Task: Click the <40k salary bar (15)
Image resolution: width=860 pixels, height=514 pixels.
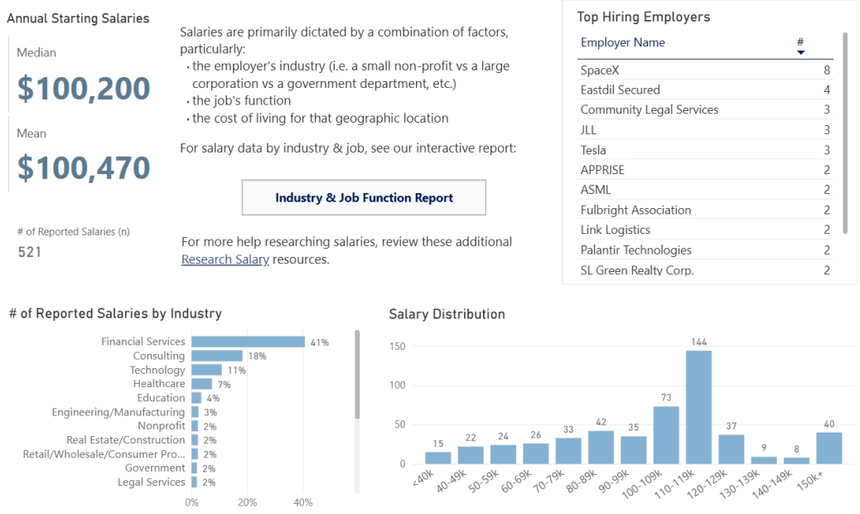Action: pos(438,458)
